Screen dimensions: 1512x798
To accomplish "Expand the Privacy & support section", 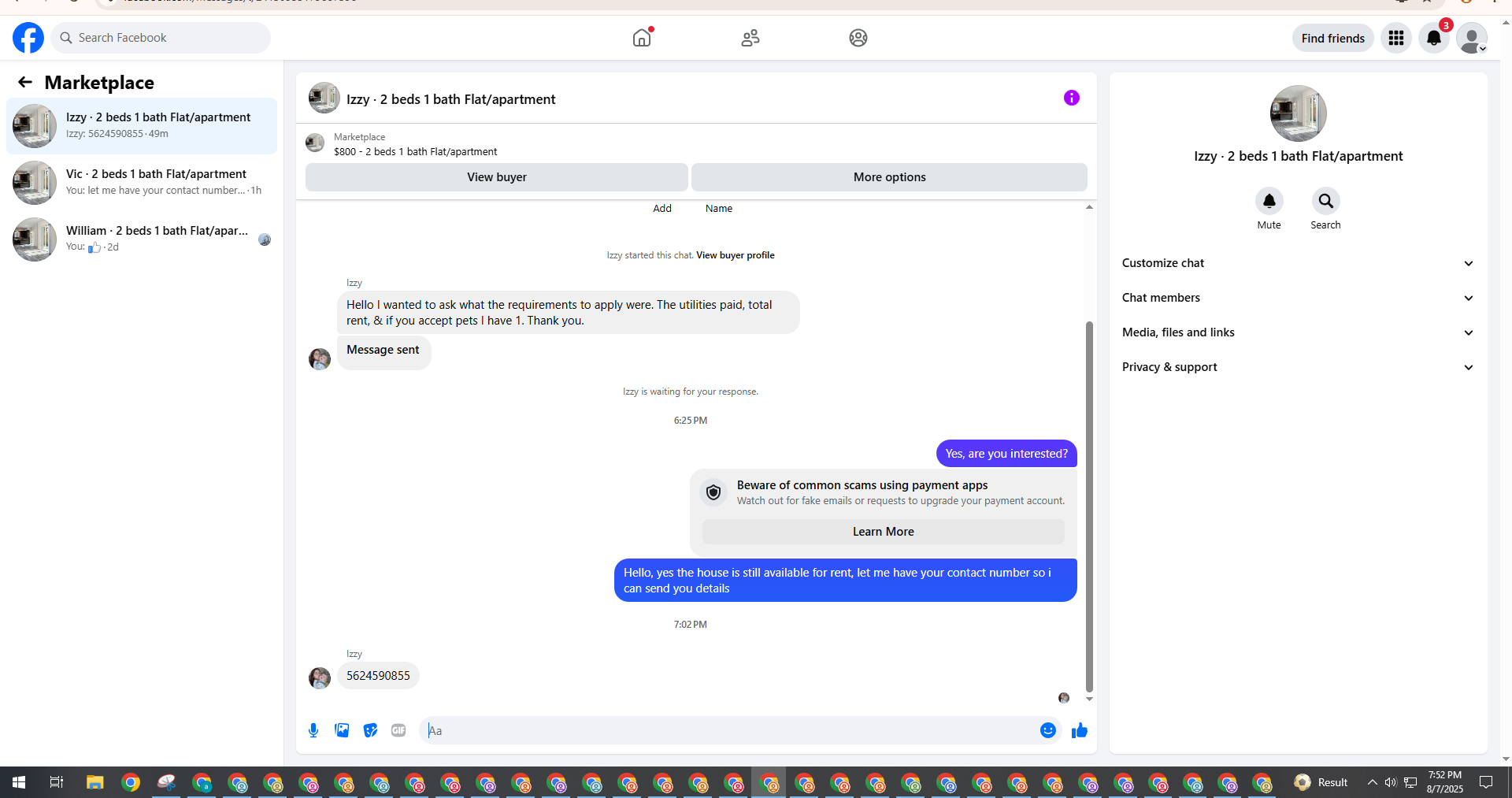I will [1298, 367].
